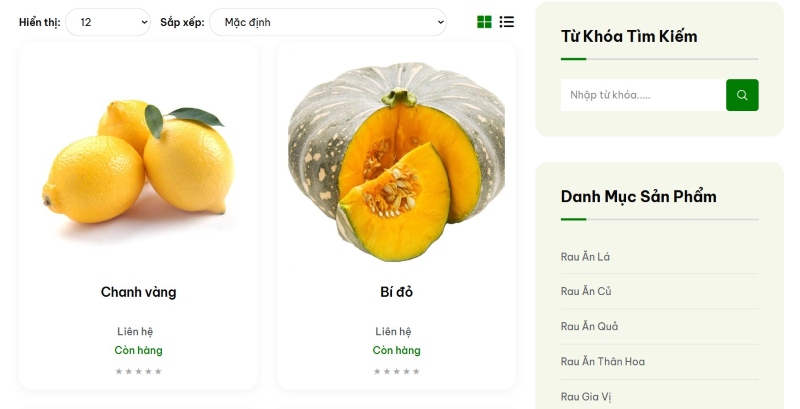
Task: Rate Chanh vàng with first star
Action: [x=119, y=371]
